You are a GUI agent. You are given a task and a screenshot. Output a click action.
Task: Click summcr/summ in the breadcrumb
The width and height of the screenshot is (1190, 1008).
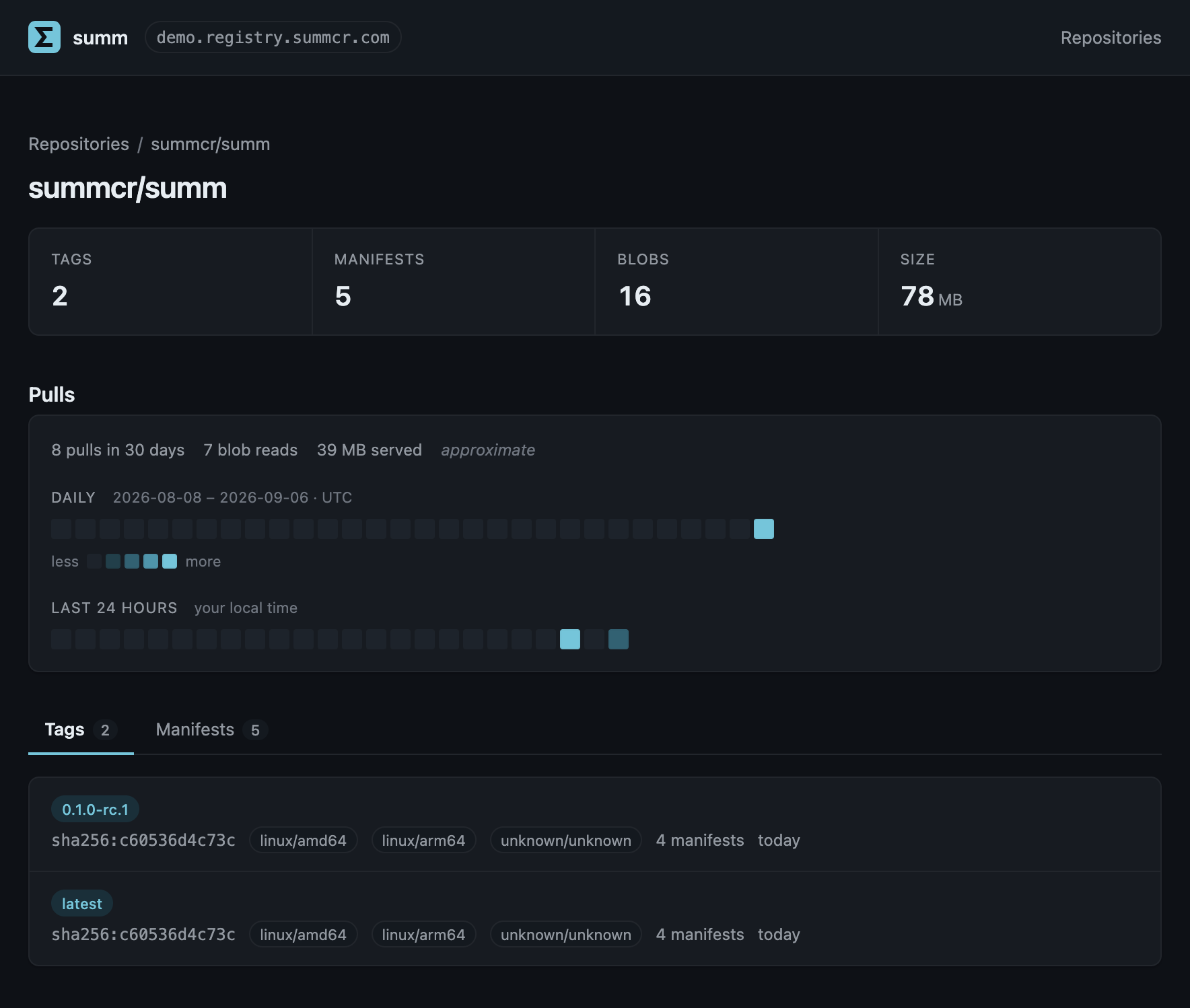[210, 144]
